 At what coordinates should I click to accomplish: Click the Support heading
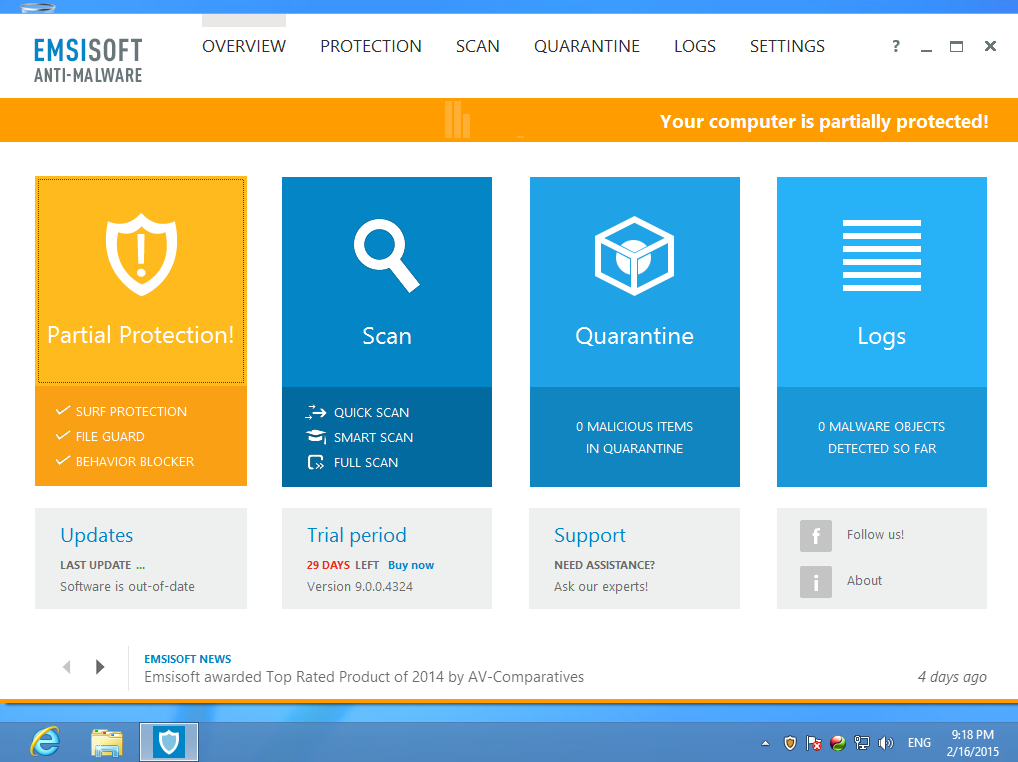(x=590, y=536)
